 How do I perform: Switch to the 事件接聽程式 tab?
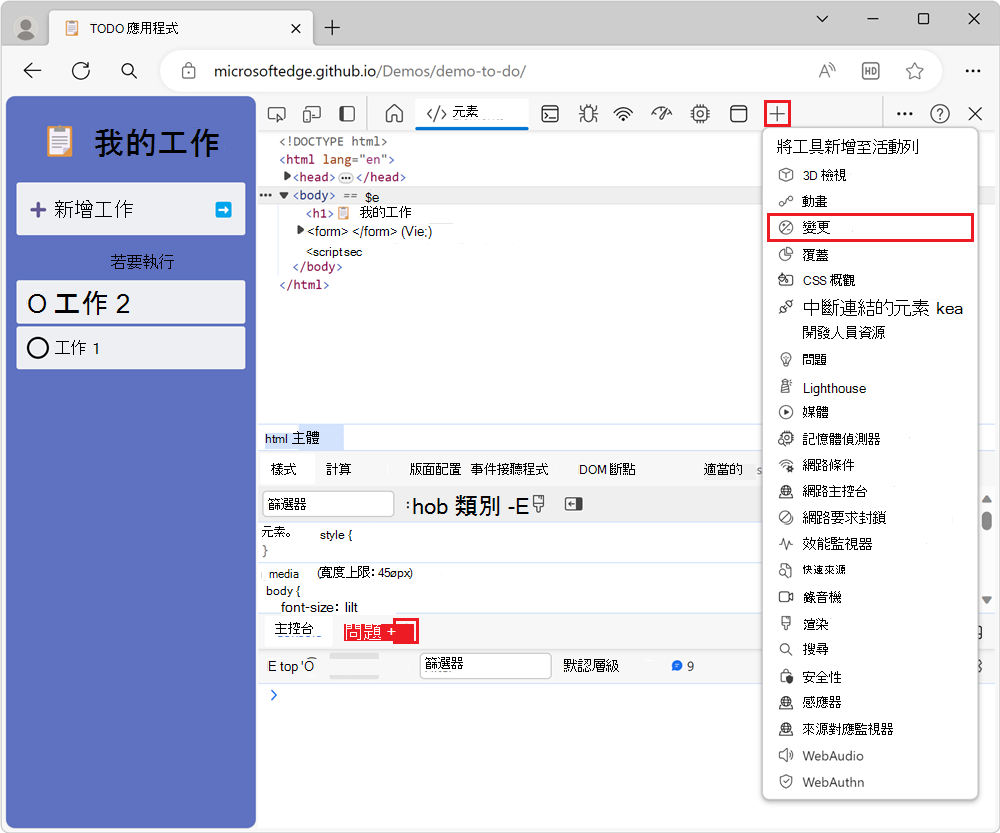tap(509, 469)
